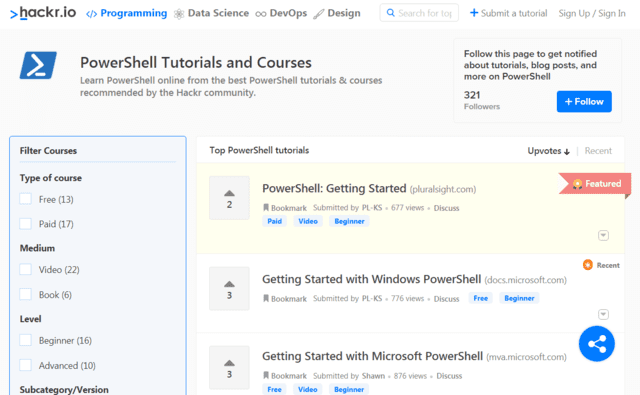The image size is (640, 395).
Task: Upvote PowerShell: Getting Started
Action: pos(229,198)
